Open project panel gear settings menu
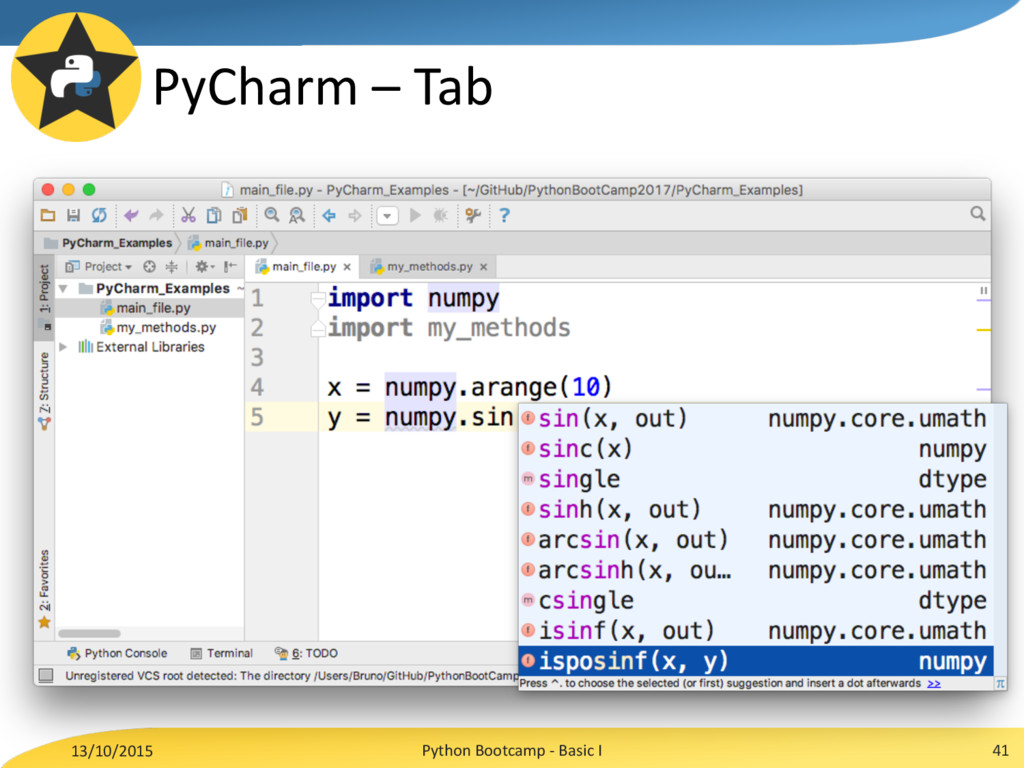 pyautogui.click(x=204, y=266)
